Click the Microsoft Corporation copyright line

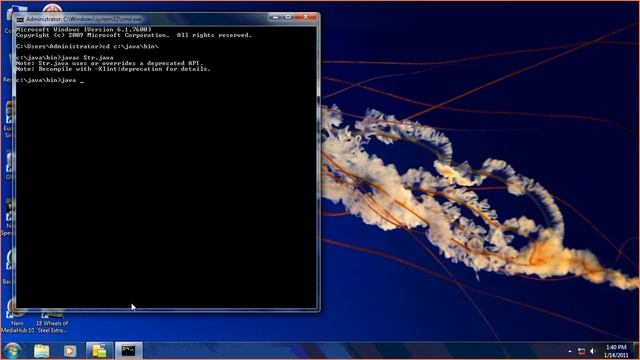point(134,35)
